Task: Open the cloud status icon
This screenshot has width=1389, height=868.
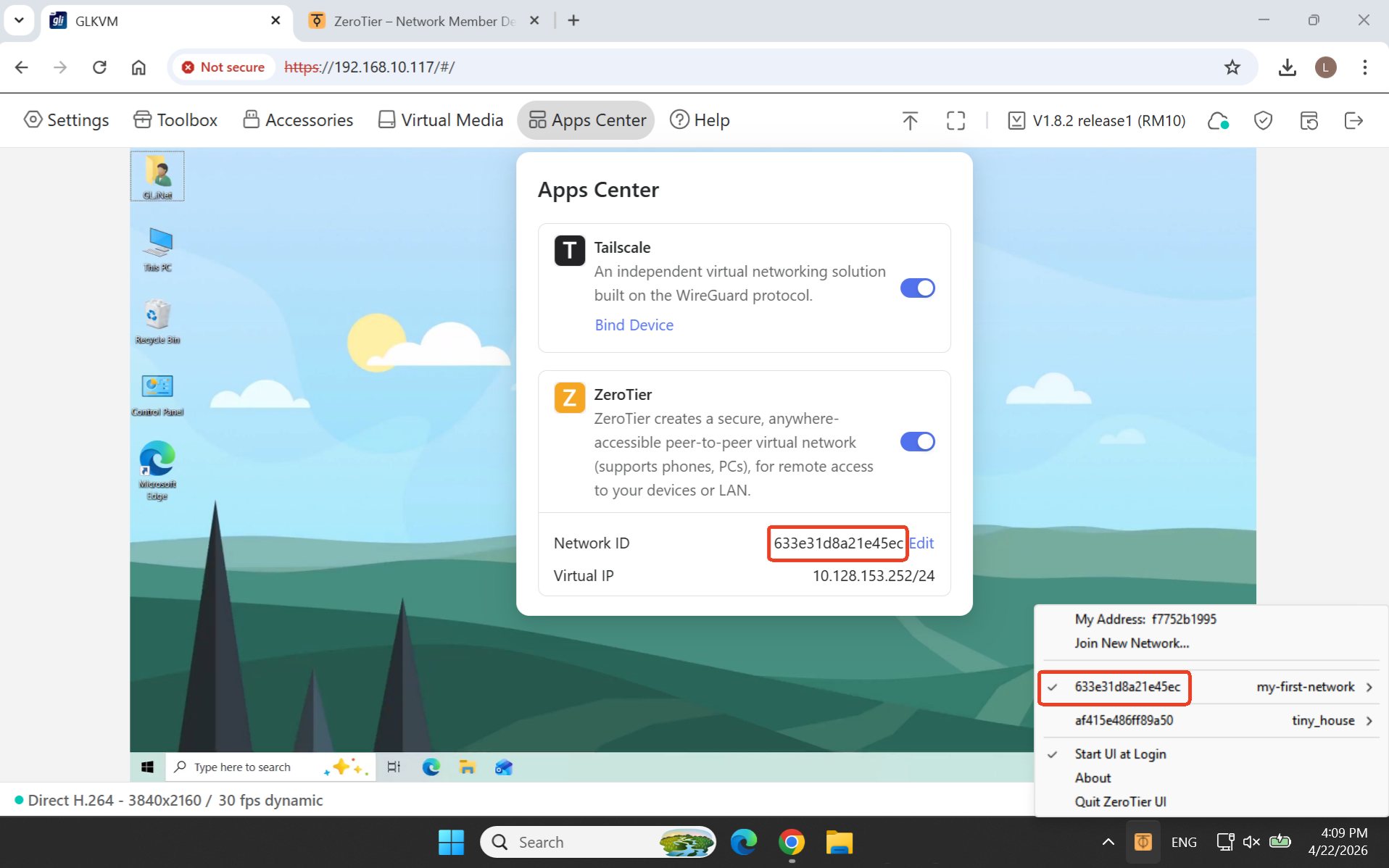Action: pyautogui.click(x=1218, y=120)
